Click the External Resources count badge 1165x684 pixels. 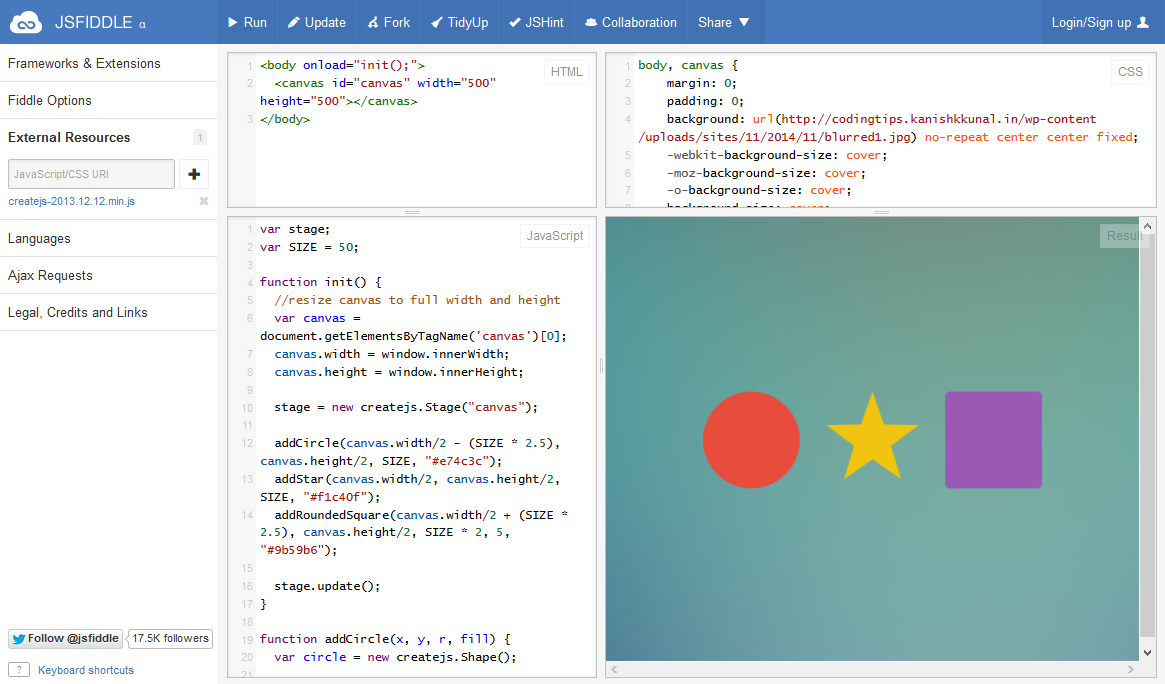[x=200, y=137]
